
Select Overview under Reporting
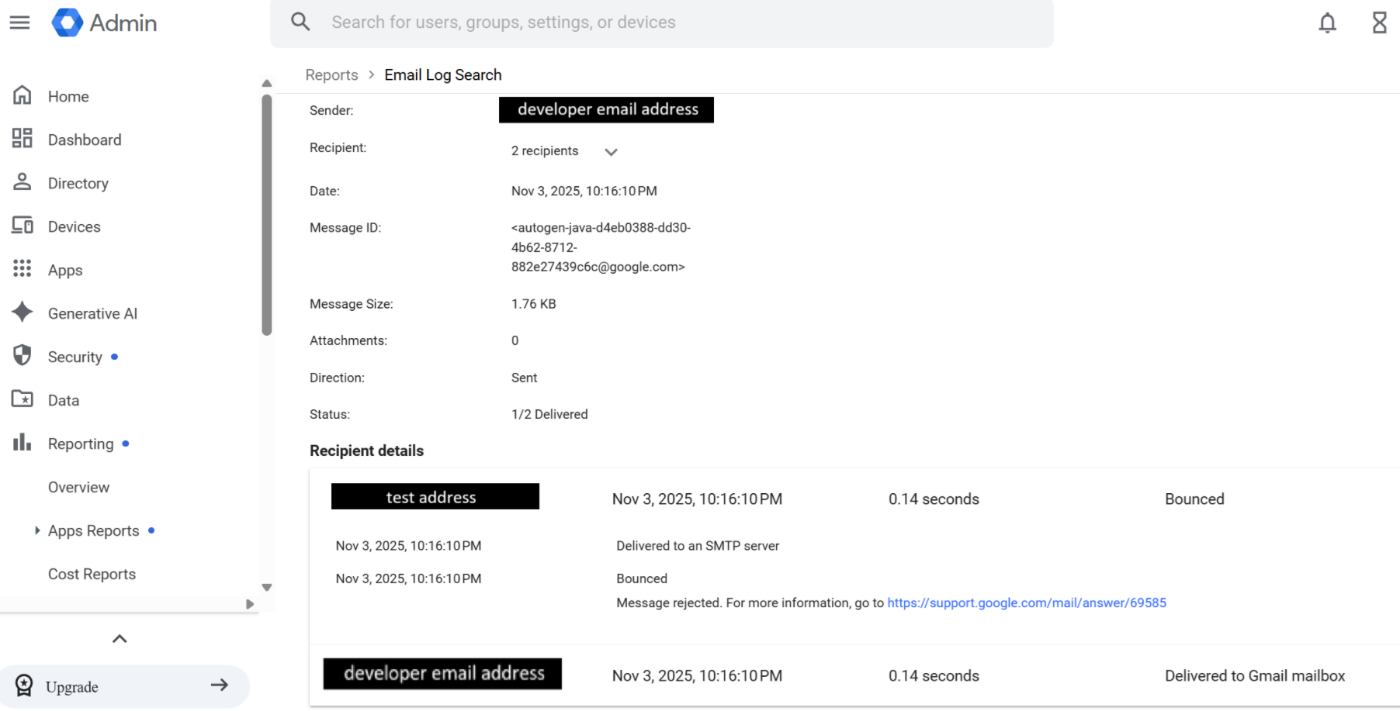(x=79, y=487)
